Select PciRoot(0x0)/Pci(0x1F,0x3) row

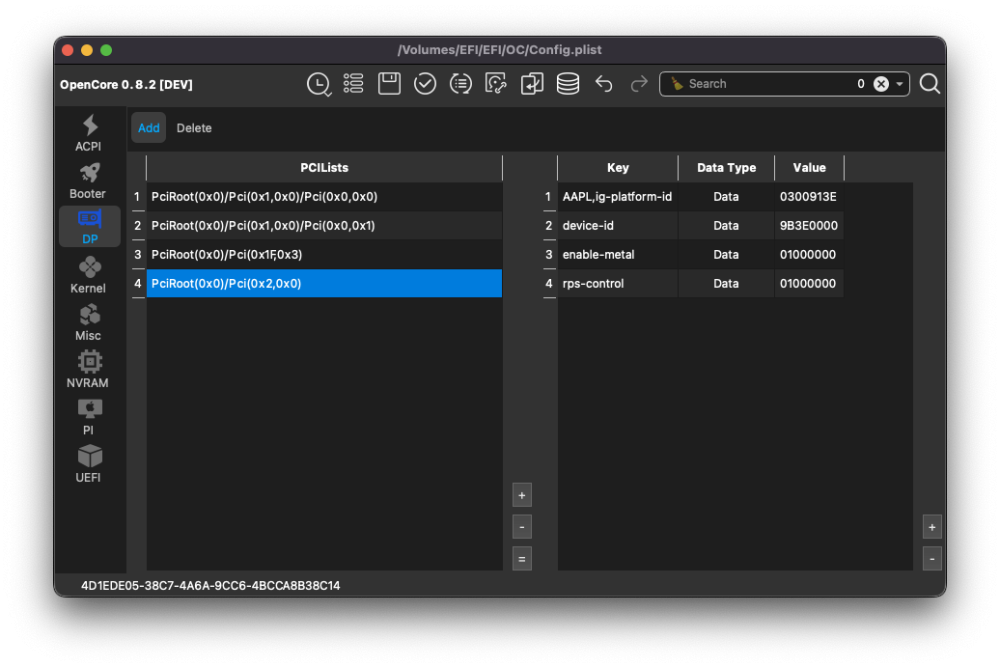click(x=324, y=254)
